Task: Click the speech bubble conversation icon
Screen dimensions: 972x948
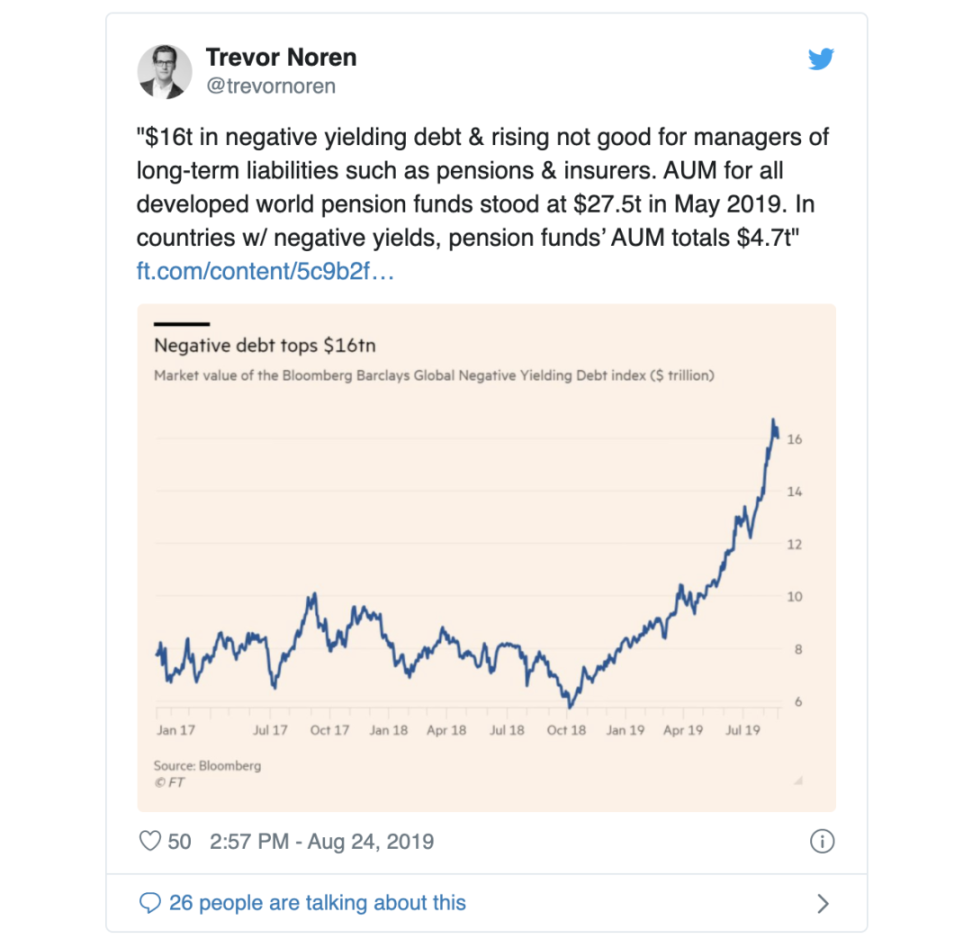Action: pyautogui.click(x=150, y=903)
